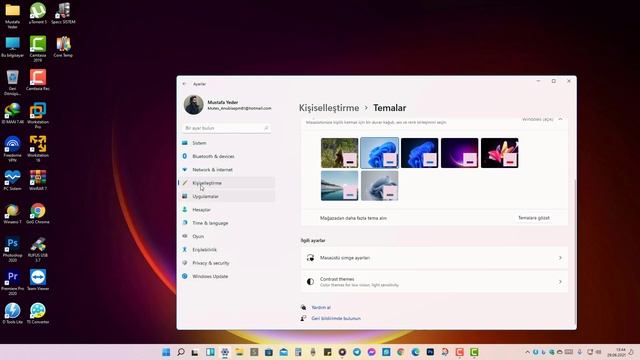The height and width of the screenshot is (360, 640).
Task: Open Sistem in the settings sidebar
Action: 227,143
